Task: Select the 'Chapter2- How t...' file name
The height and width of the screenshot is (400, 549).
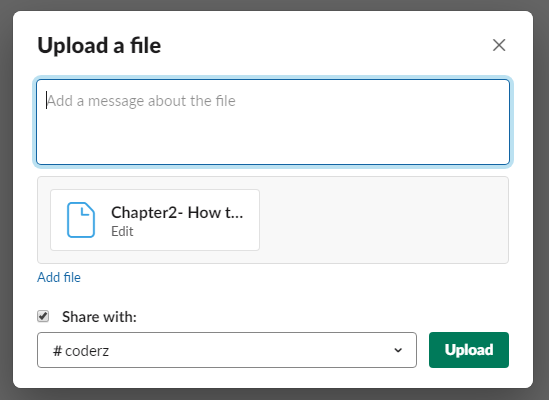Action: [x=177, y=212]
